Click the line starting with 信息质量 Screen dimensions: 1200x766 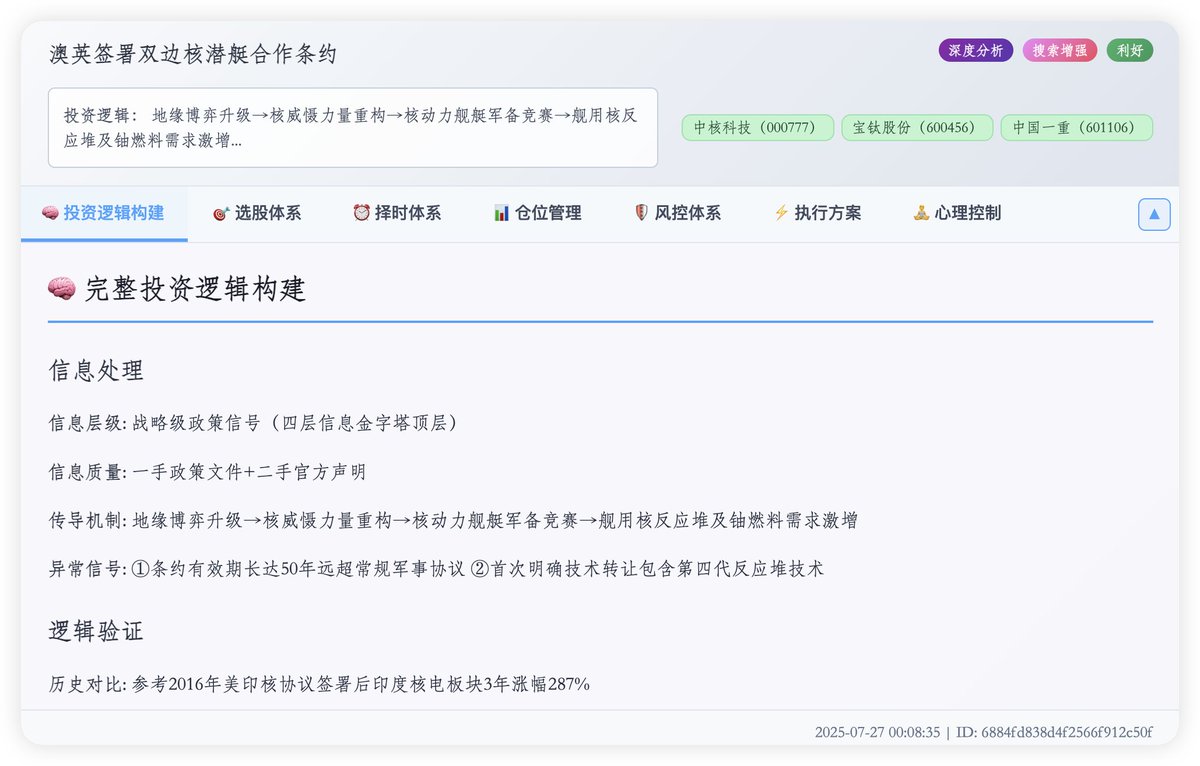coord(208,472)
